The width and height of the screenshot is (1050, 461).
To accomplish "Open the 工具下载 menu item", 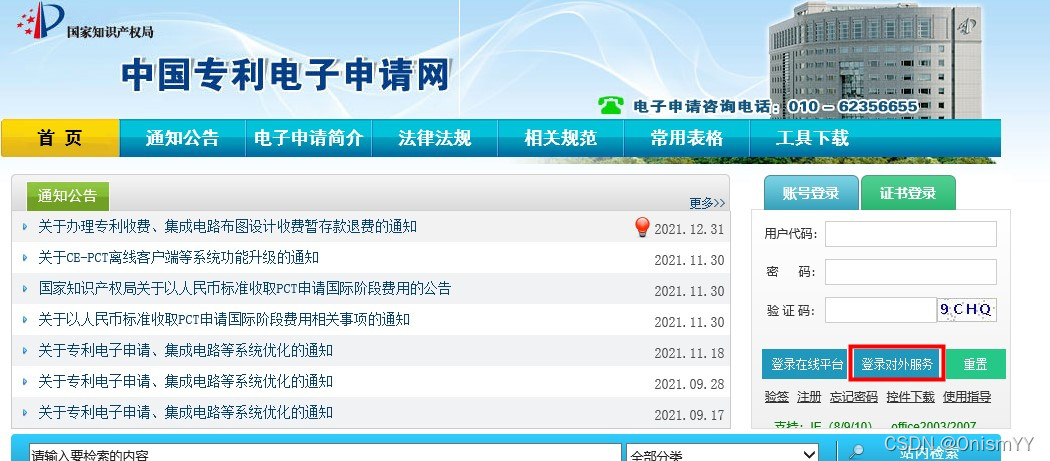I will coord(812,138).
